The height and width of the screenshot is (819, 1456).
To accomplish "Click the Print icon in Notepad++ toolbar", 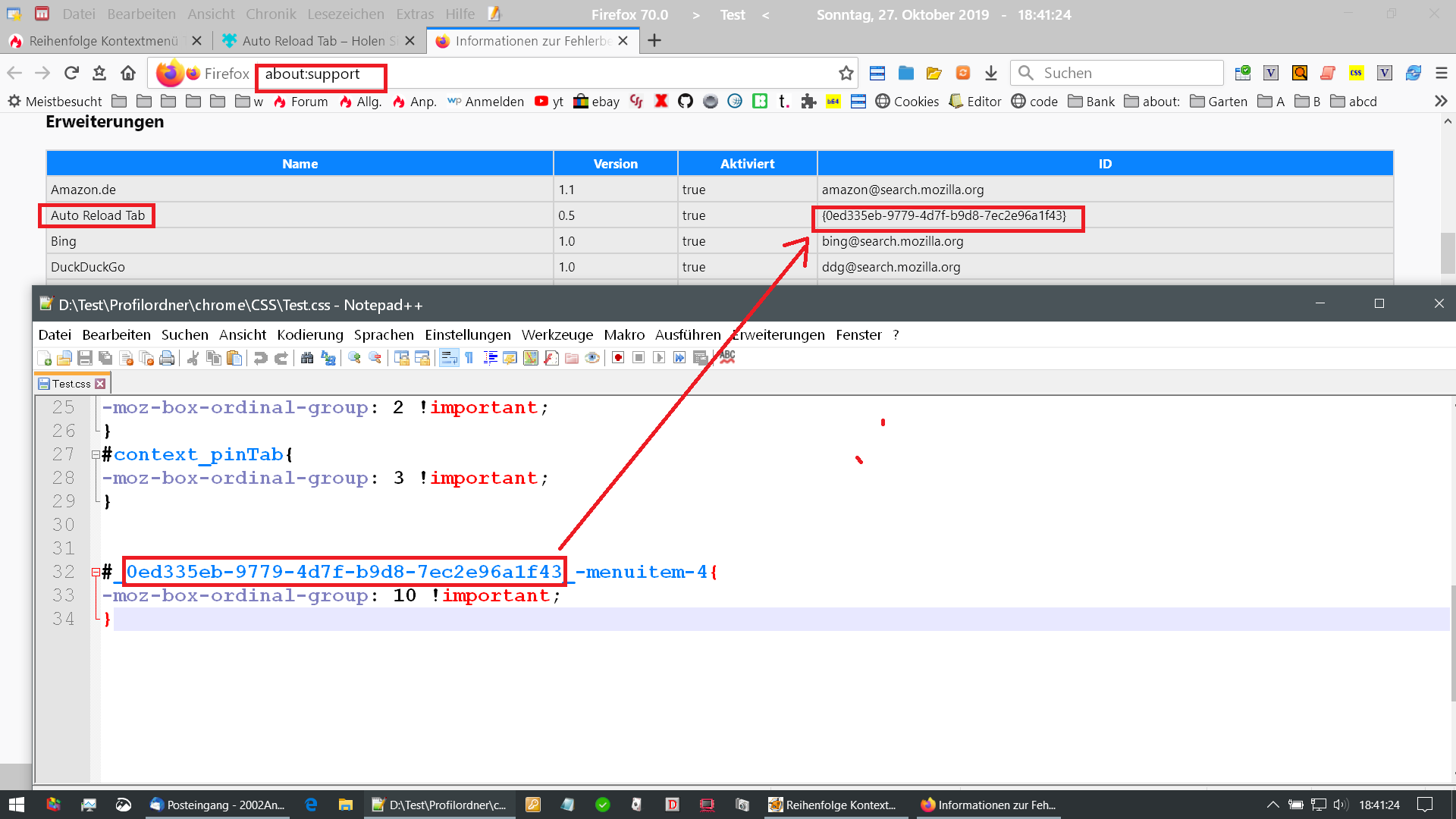I will click(167, 358).
